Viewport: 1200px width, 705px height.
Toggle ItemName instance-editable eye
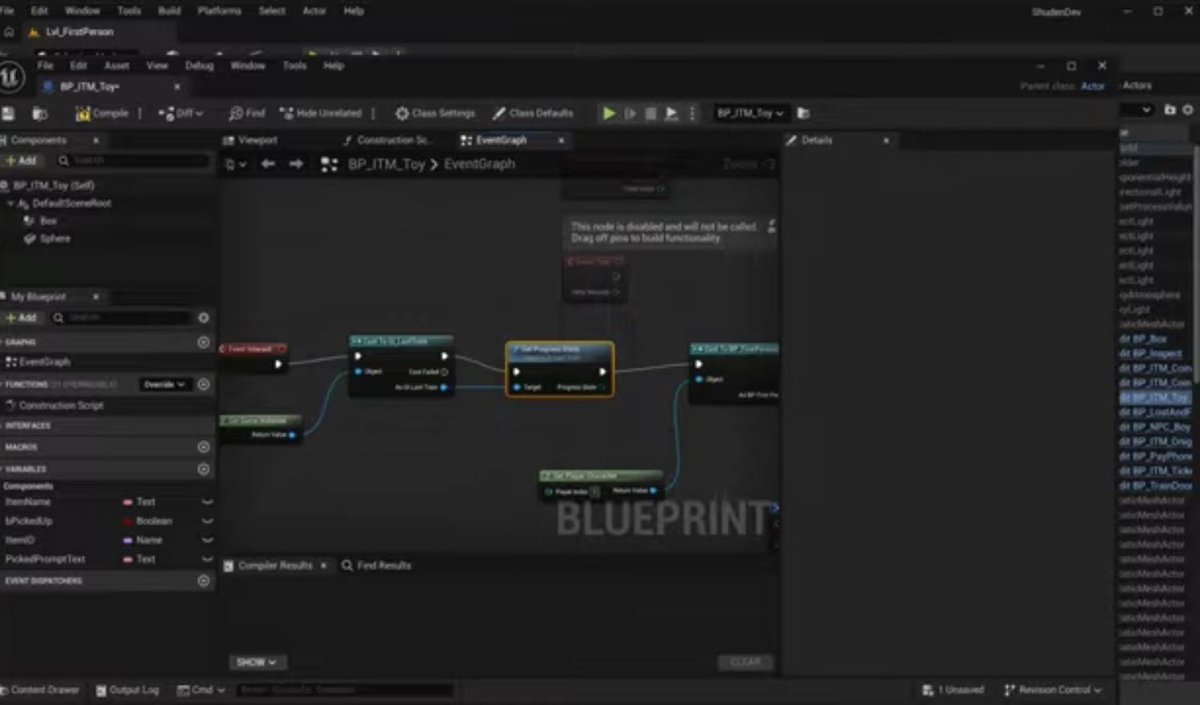coord(207,502)
